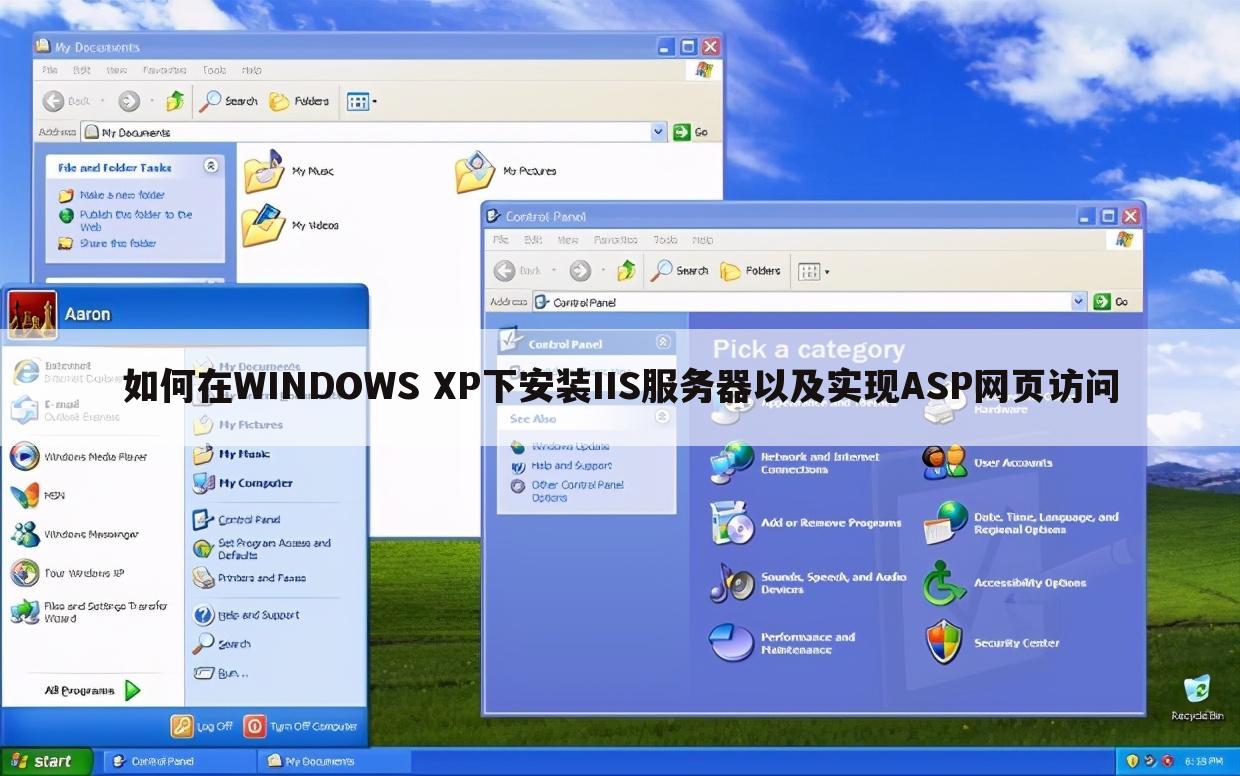Viewport: 1240px width, 776px height.
Task: Select My Videos folder icon
Action: click(264, 225)
